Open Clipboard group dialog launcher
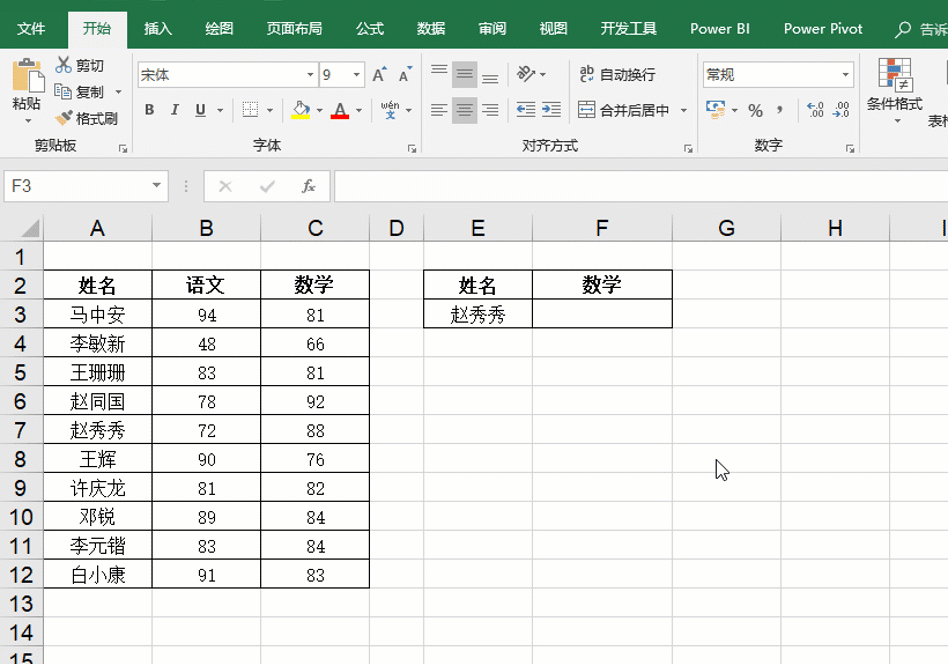948x664 pixels. pos(123,148)
